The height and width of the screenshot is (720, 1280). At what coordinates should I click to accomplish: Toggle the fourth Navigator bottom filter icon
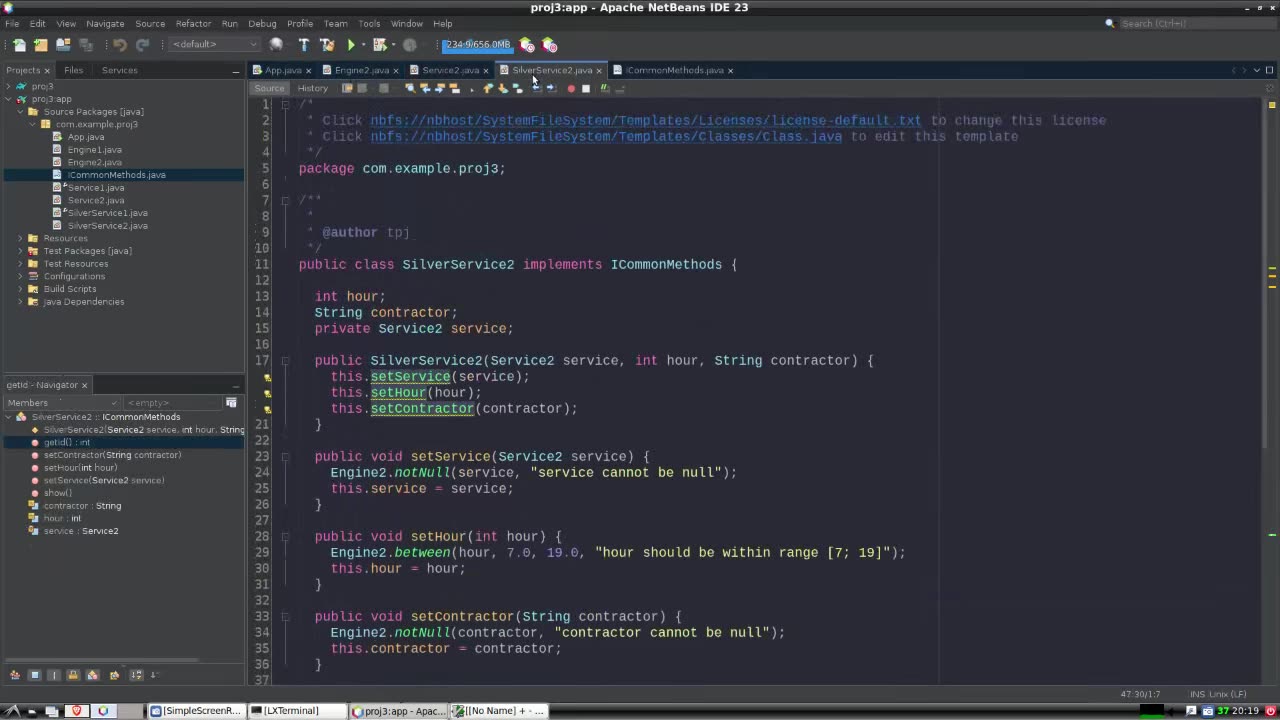pyautogui.click(x=73, y=675)
